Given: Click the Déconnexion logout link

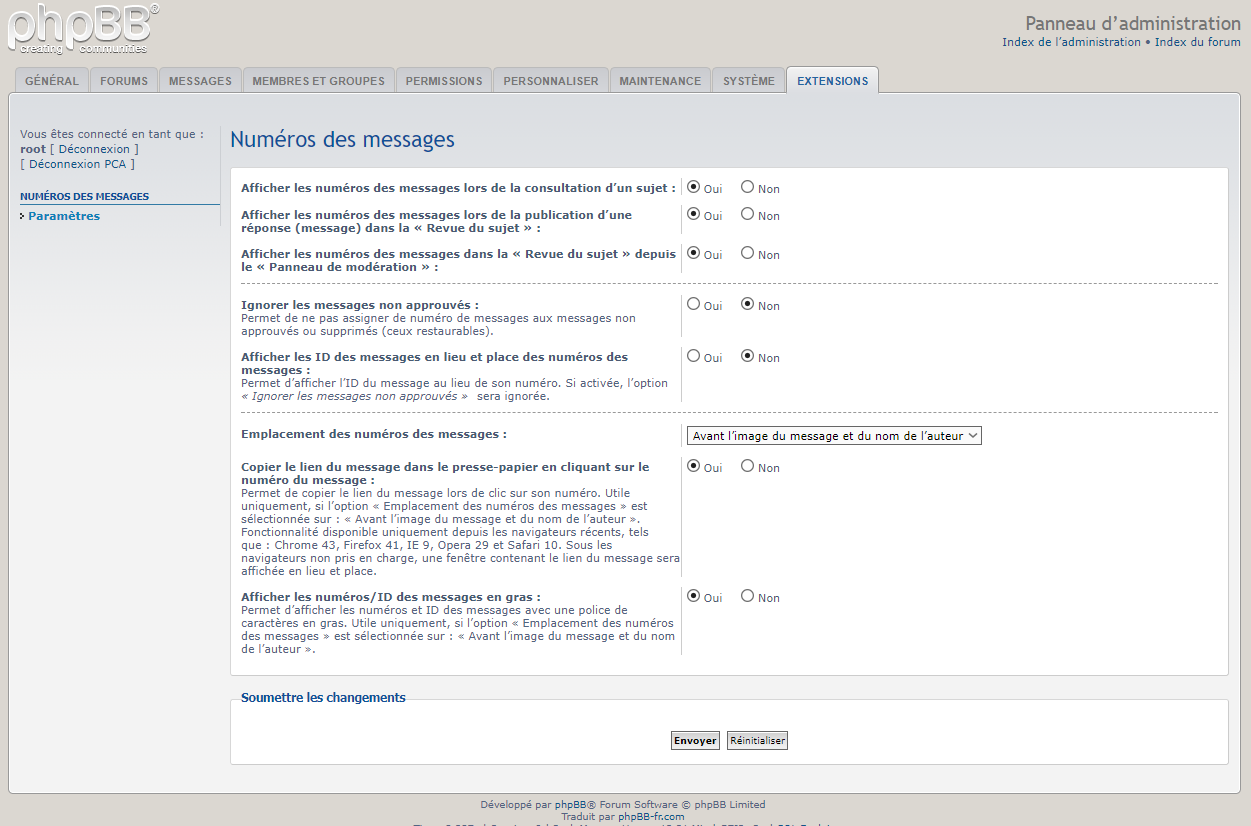Looking at the screenshot, I should coord(94,149).
